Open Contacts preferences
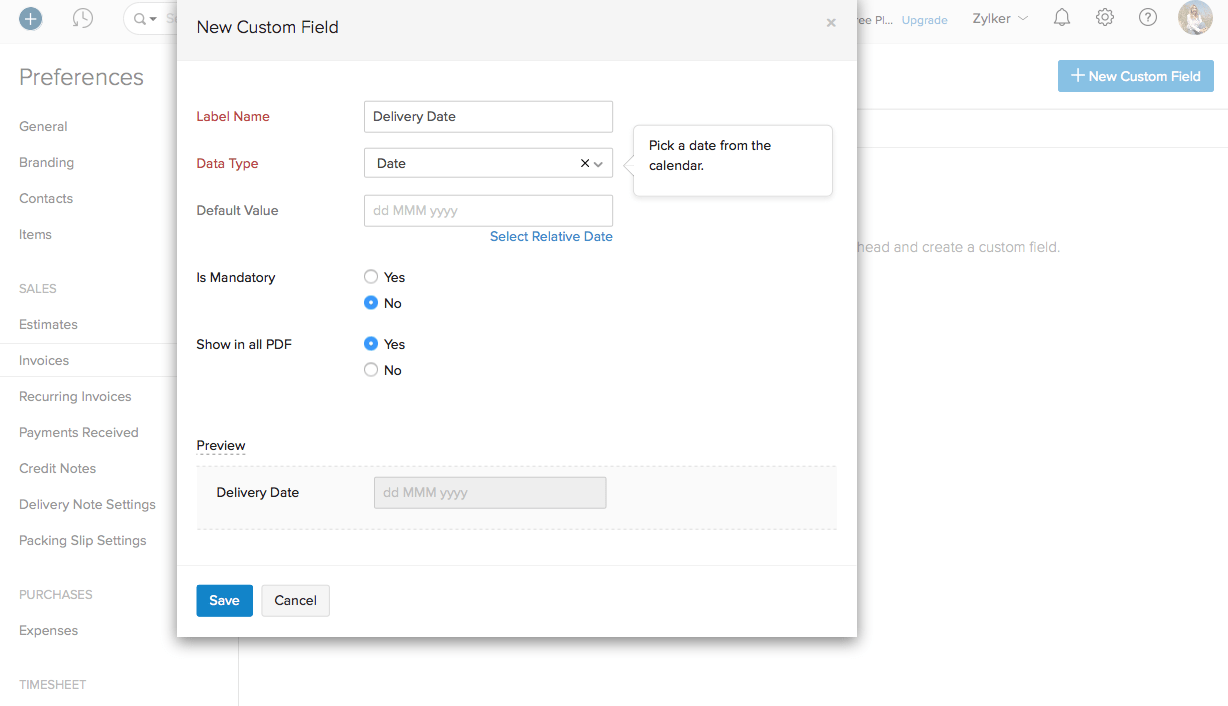 coord(46,199)
